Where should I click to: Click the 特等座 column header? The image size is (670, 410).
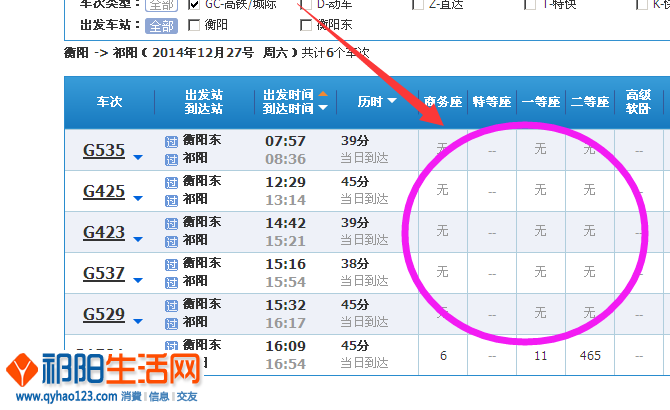pos(492,102)
